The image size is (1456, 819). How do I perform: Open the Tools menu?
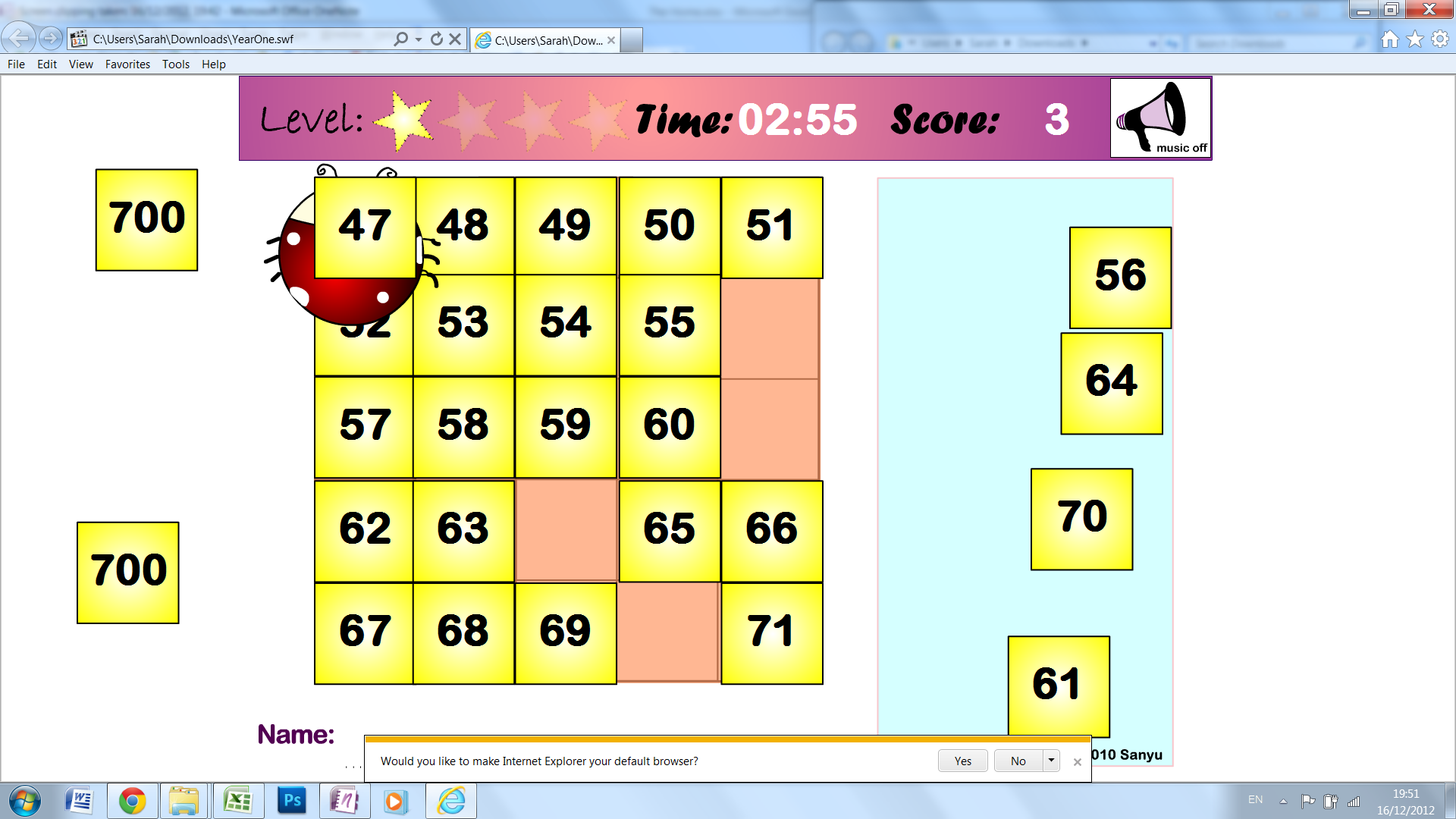point(175,64)
